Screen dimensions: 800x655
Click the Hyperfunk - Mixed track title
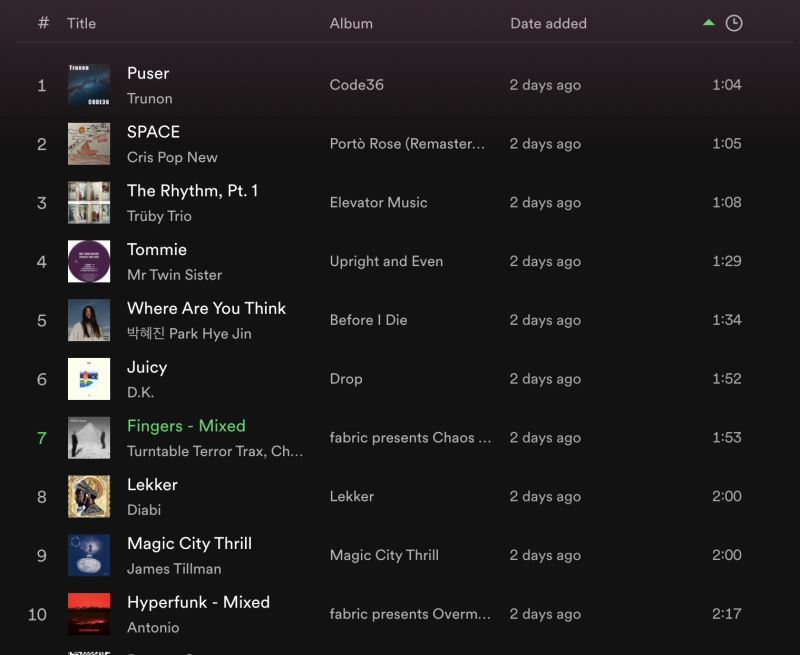[198, 602]
